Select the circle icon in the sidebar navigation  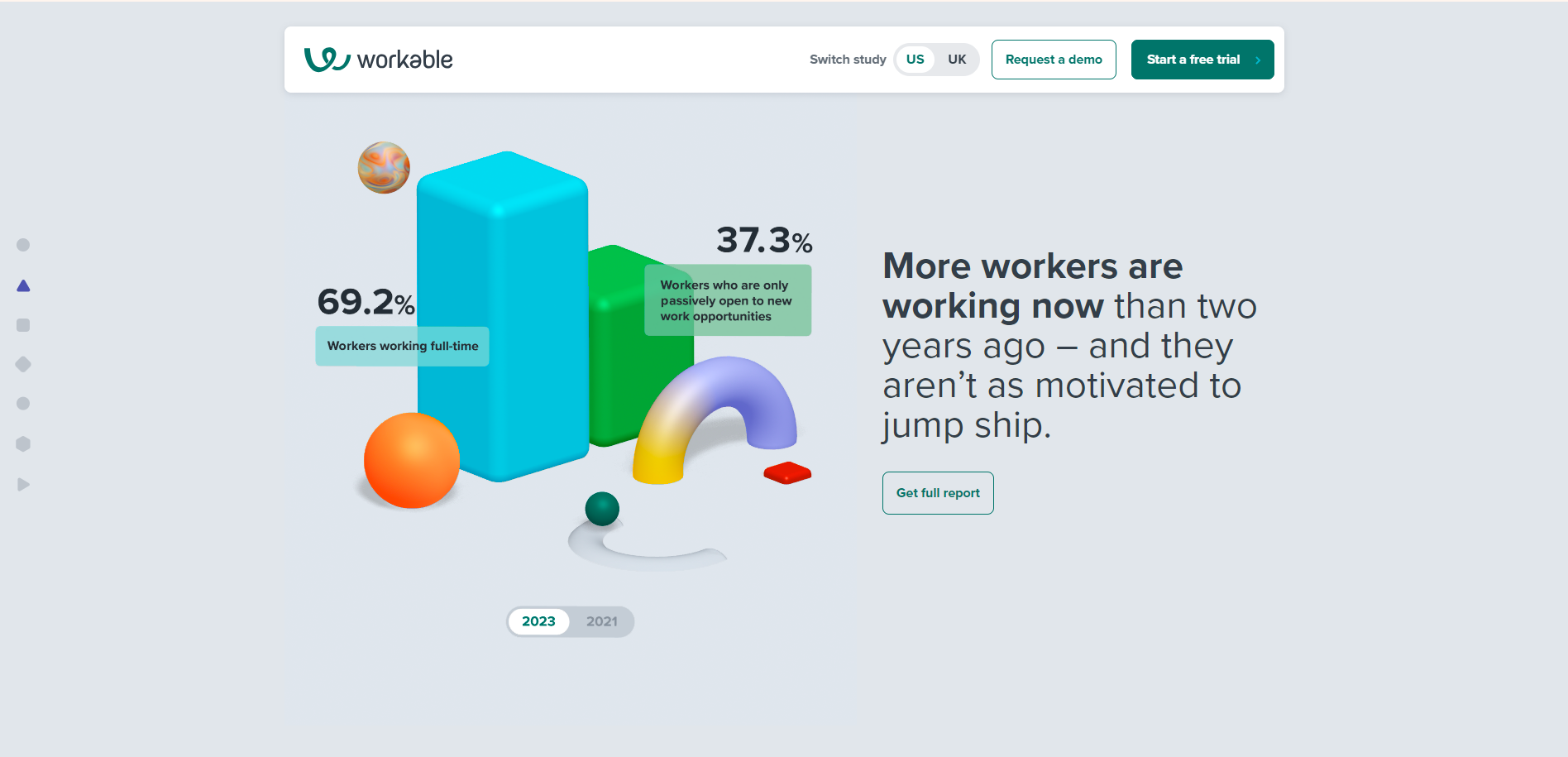click(x=22, y=245)
